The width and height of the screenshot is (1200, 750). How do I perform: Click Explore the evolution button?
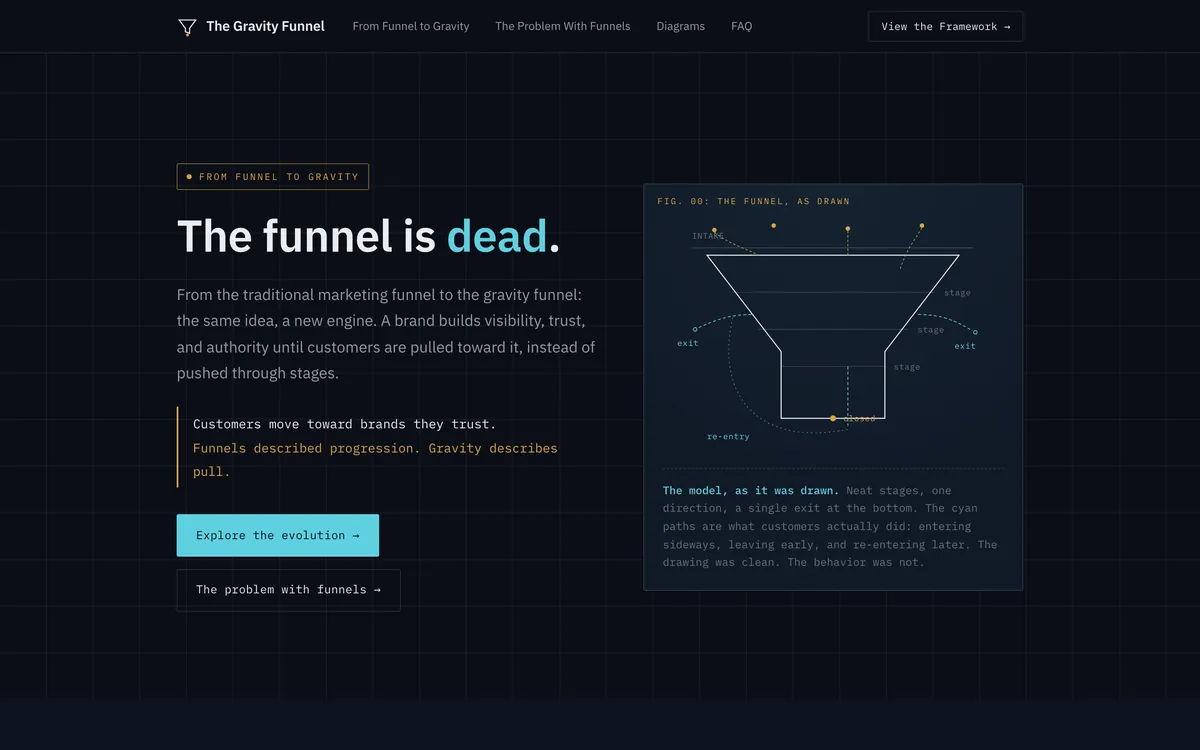click(278, 536)
